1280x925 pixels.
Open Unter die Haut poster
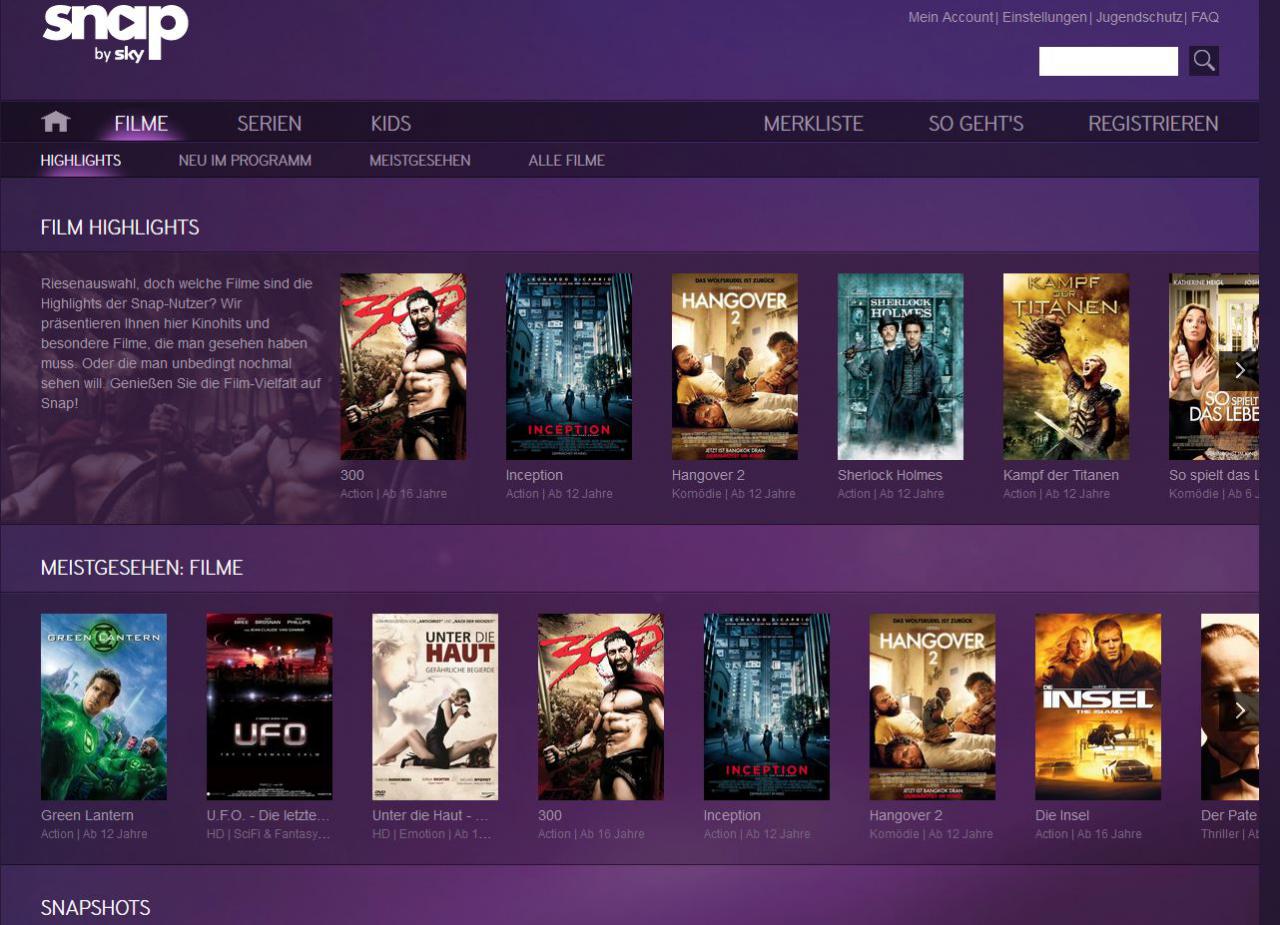pos(435,706)
